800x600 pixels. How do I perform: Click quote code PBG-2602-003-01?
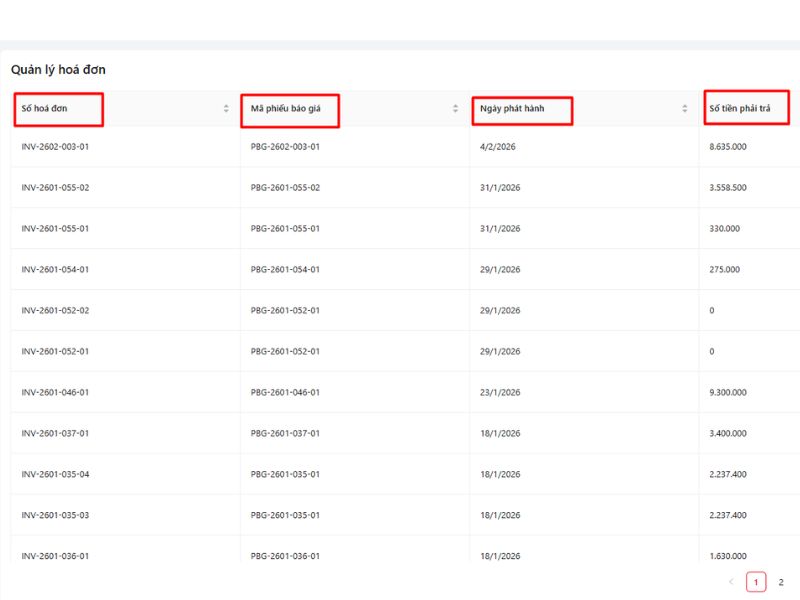coord(285,147)
